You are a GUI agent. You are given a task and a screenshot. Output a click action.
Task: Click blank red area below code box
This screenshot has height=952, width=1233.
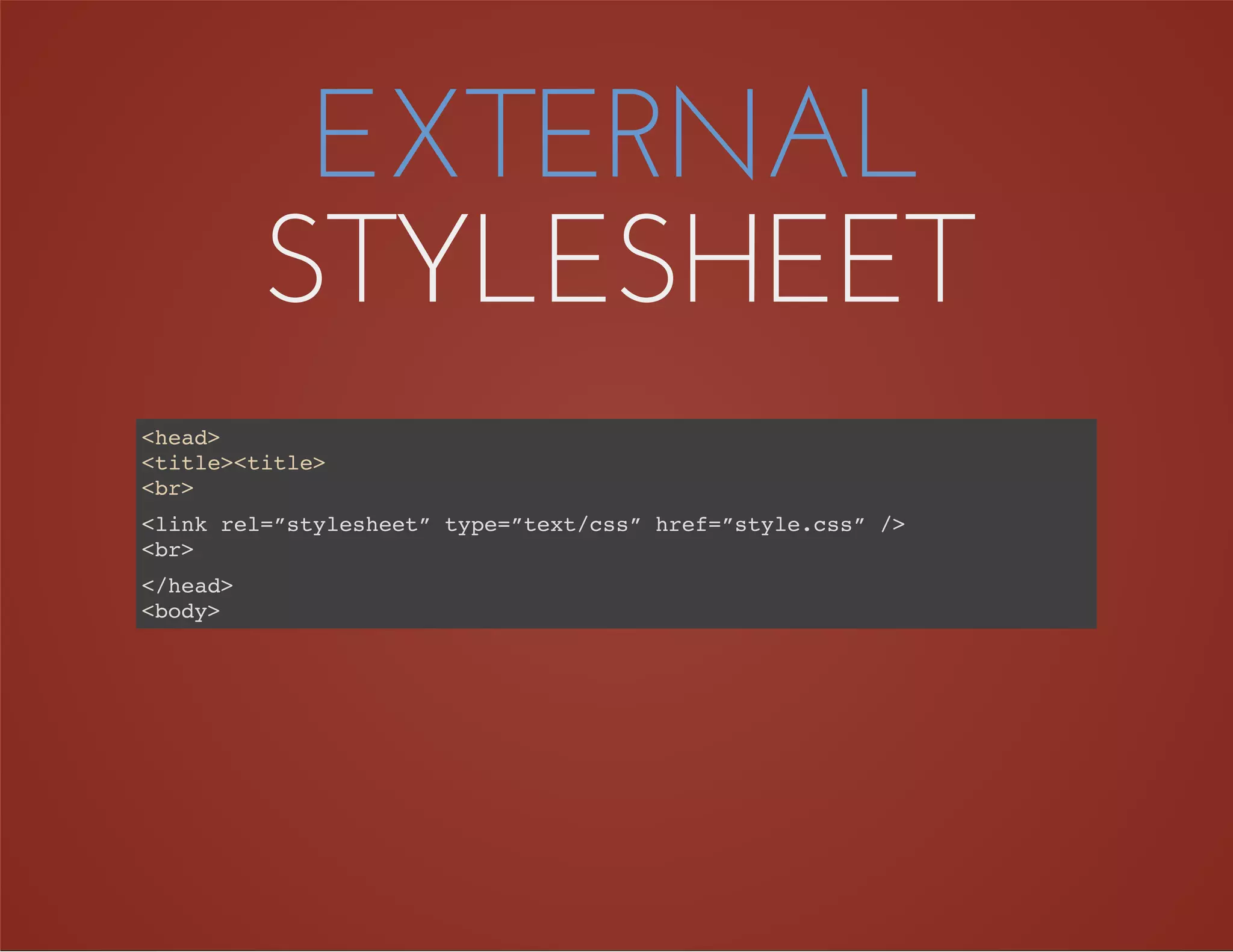(x=616, y=782)
